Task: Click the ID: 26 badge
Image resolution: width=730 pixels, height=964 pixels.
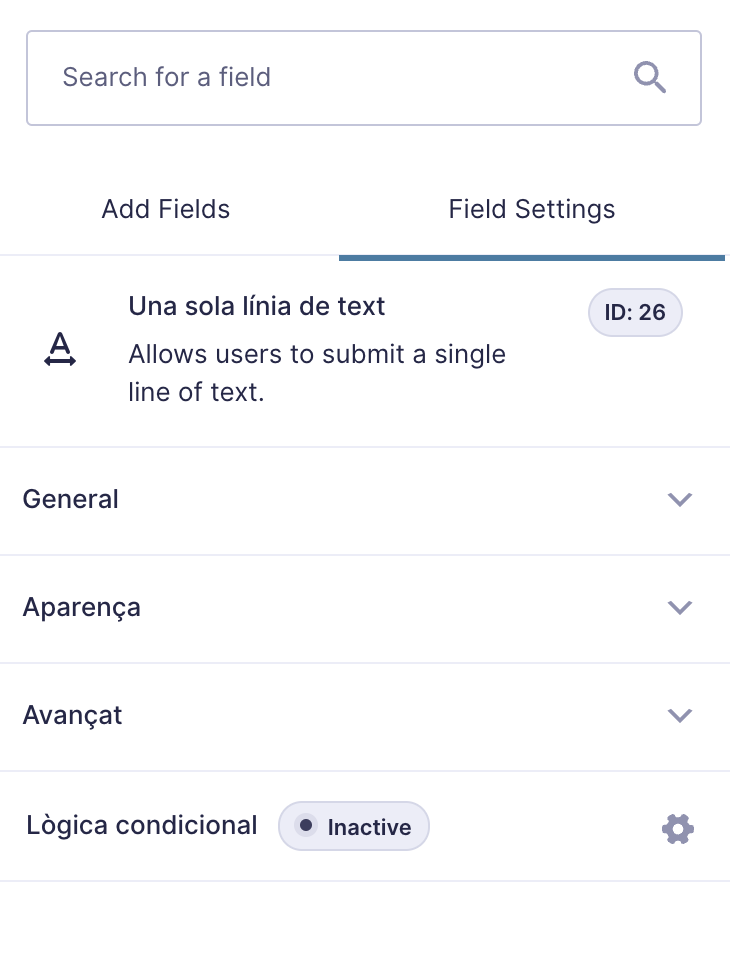Action: click(x=635, y=312)
